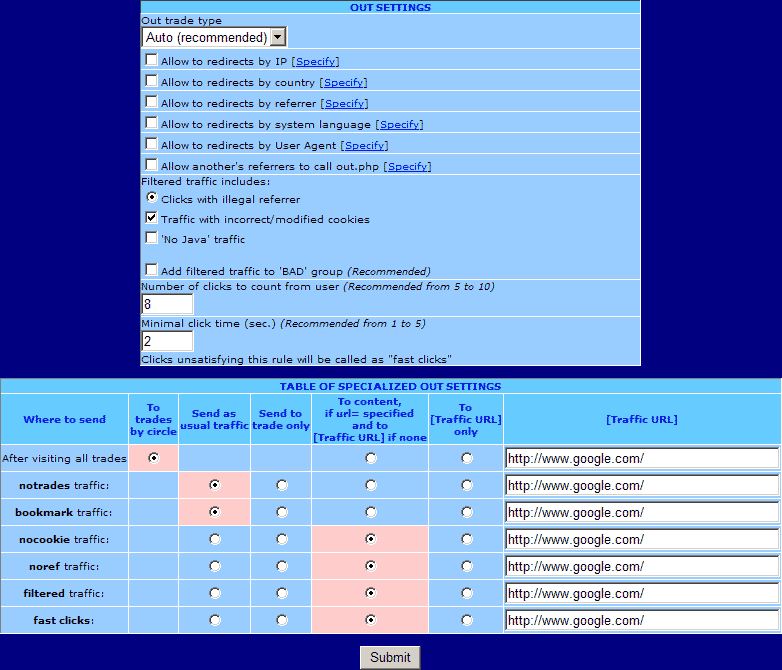Image resolution: width=782 pixels, height=670 pixels.
Task: Uncheck Traffic with incorrect/modified cookies
Action: [151, 218]
